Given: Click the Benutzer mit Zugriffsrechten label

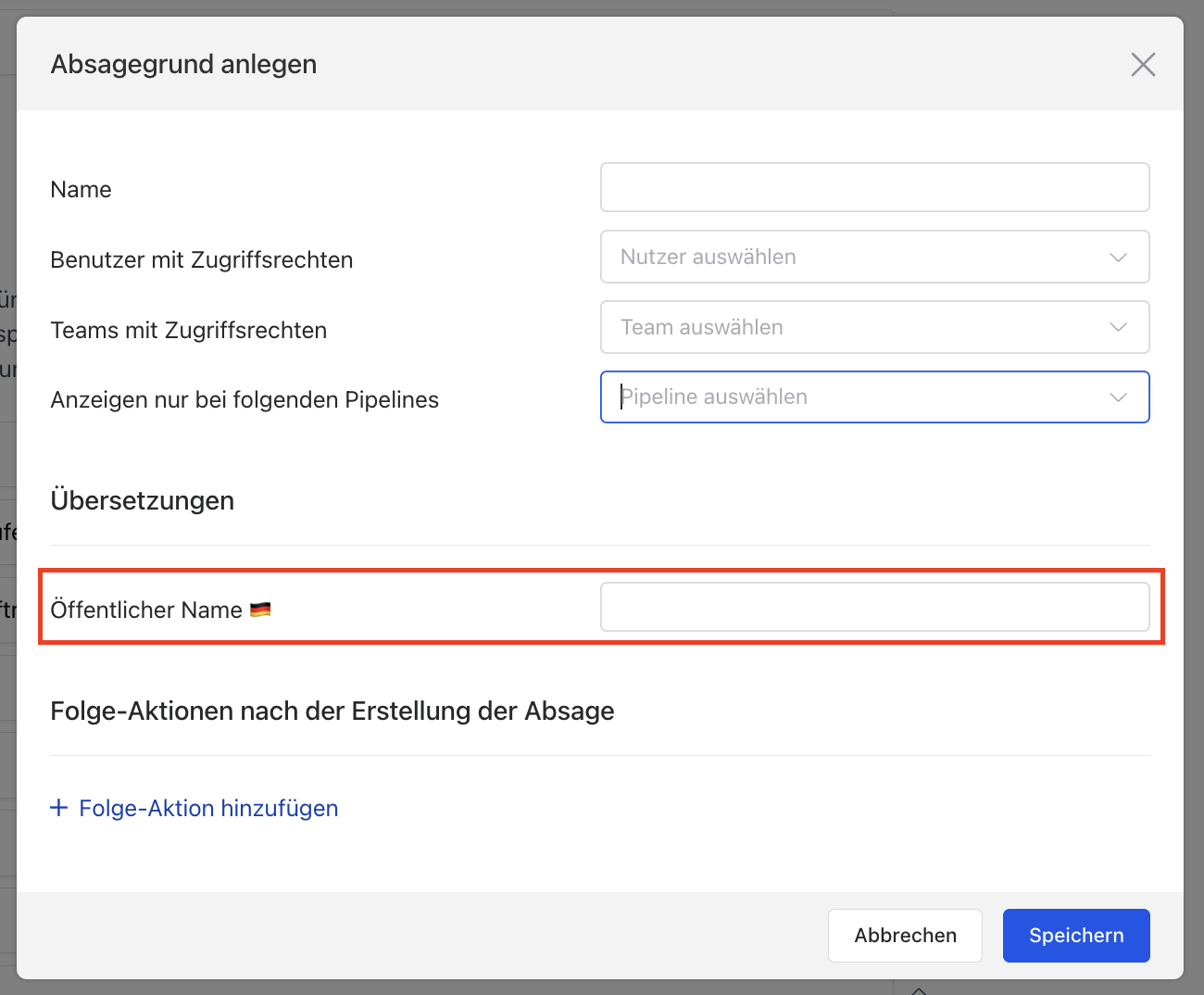Looking at the screenshot, I should click(x=202, y=259).
